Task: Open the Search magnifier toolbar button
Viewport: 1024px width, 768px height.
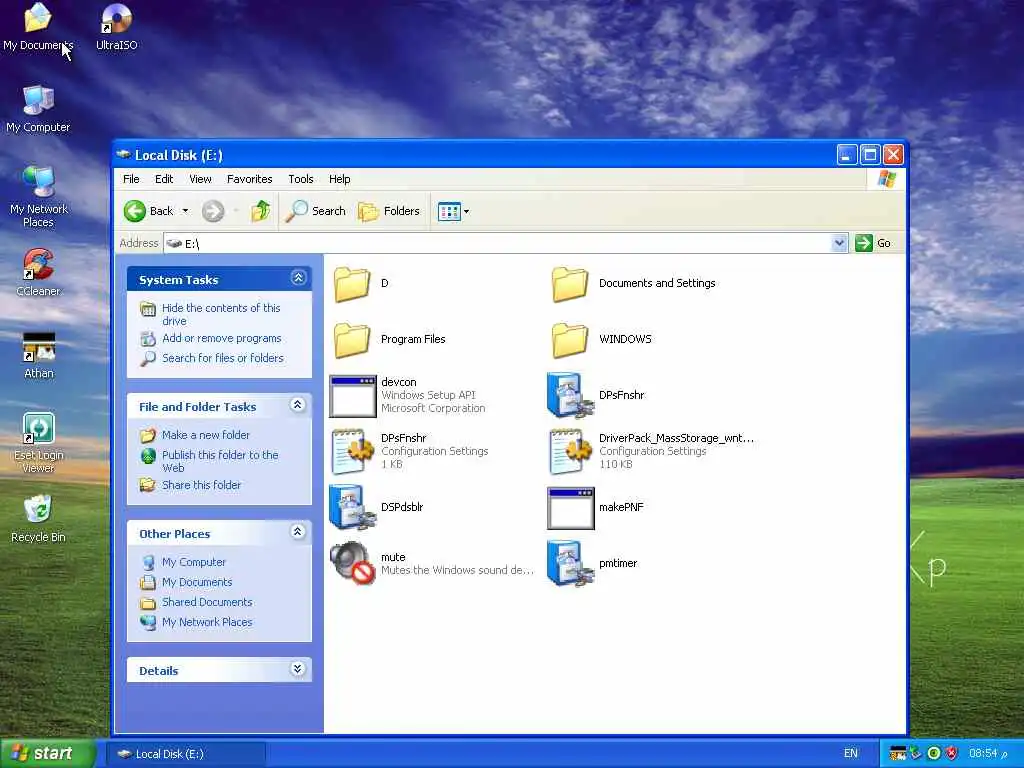Action: [315, 211]
